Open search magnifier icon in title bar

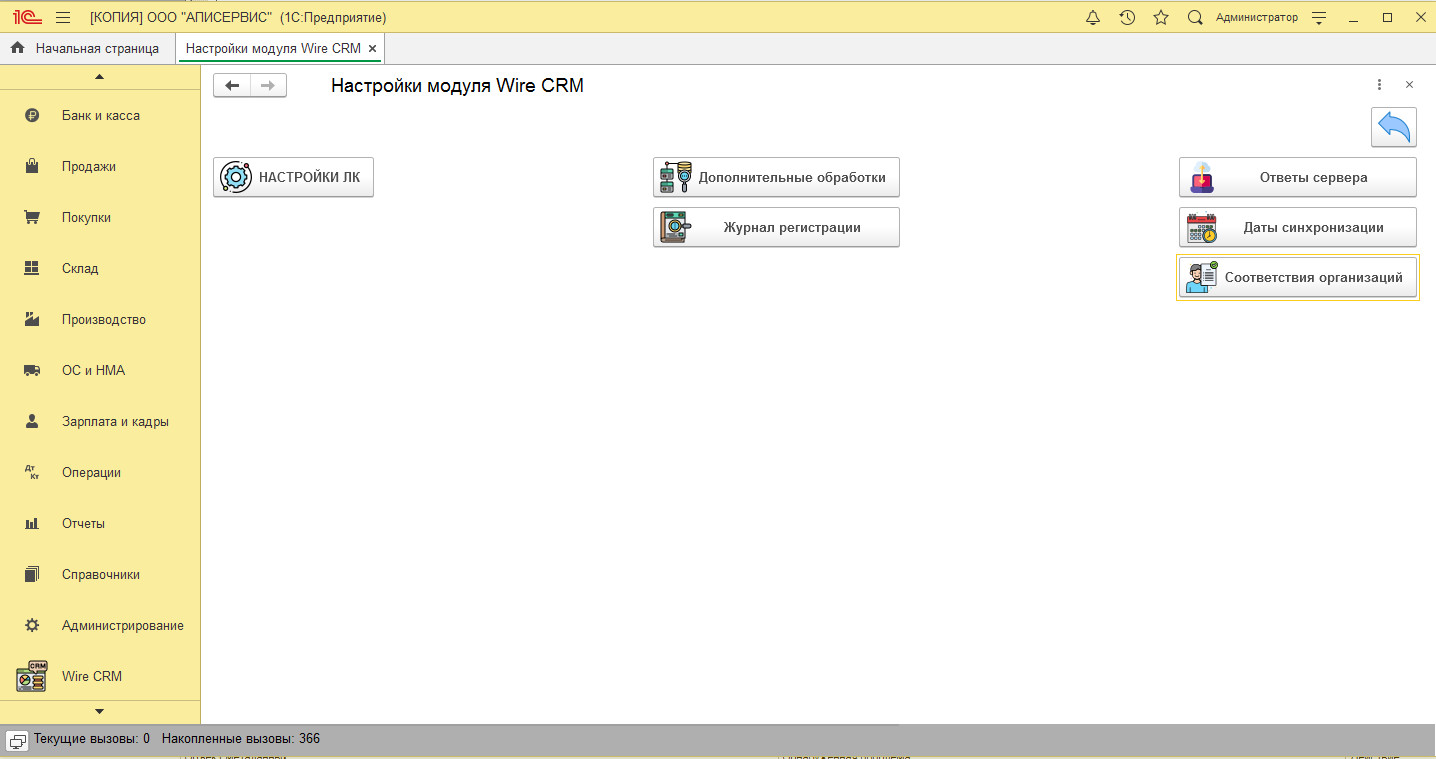(1195, 17)
